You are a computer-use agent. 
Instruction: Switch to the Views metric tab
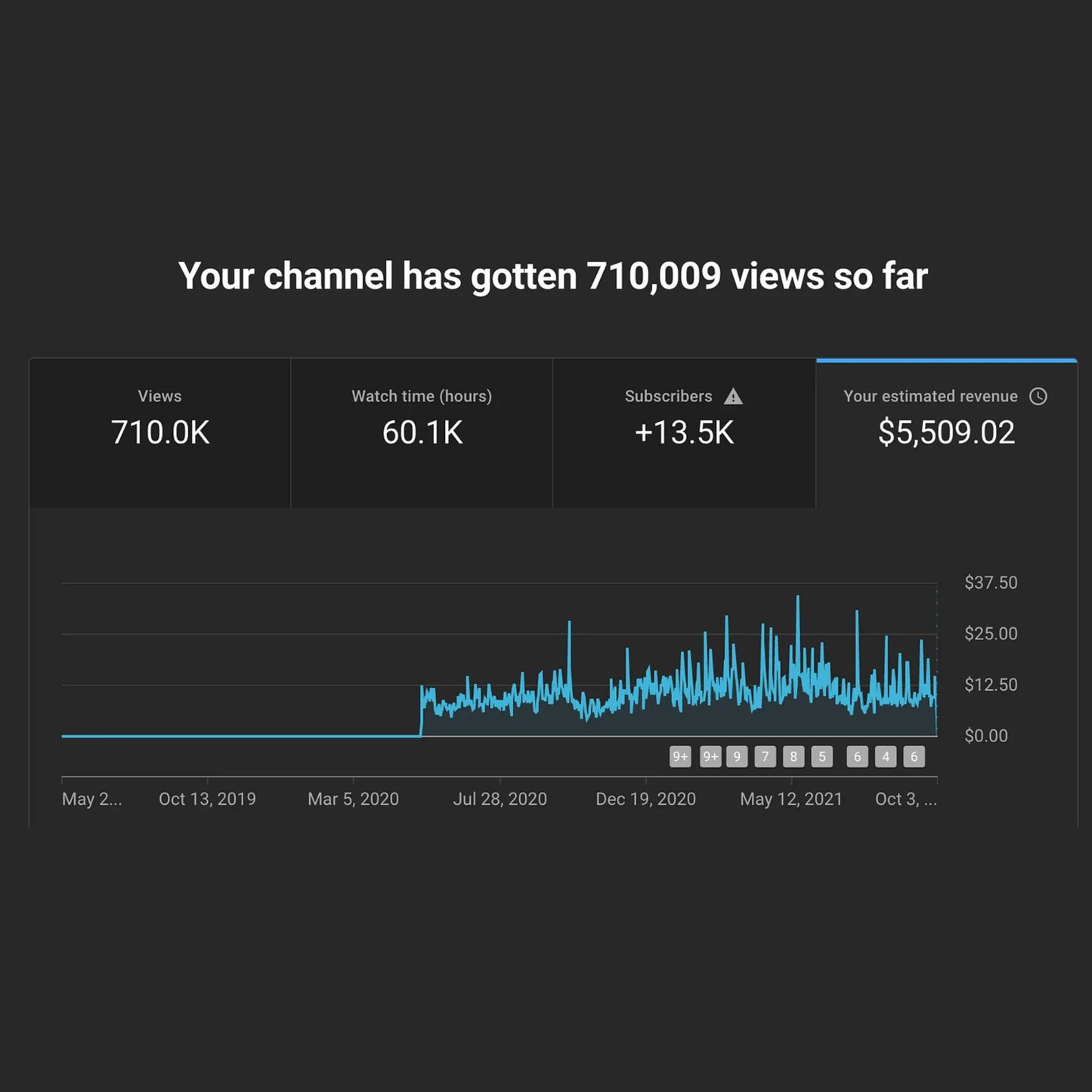point(159,433)
